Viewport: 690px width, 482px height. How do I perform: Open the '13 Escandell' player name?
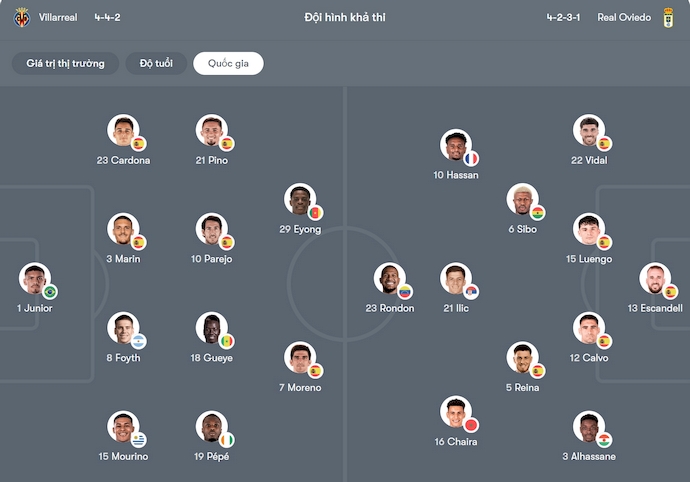655,308
